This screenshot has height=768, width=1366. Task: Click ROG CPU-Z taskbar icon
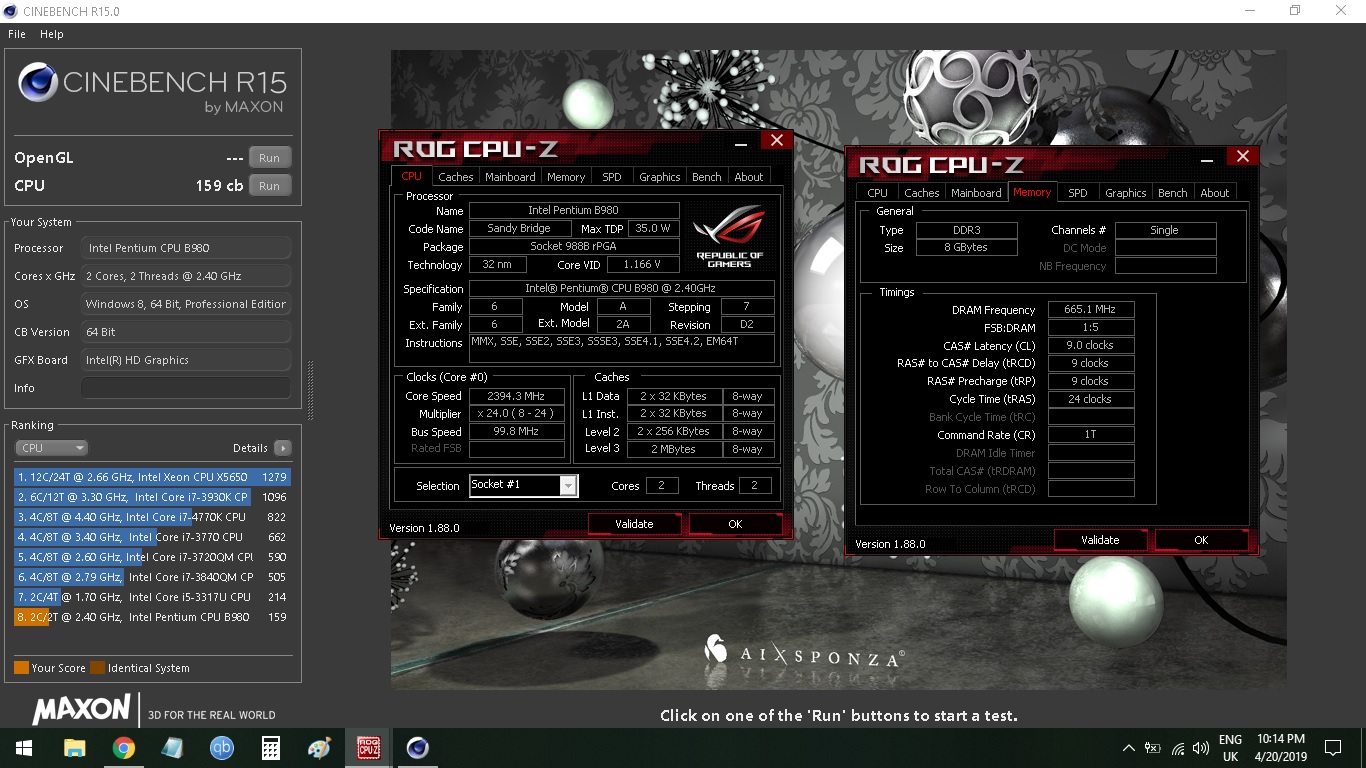point(368,748)
